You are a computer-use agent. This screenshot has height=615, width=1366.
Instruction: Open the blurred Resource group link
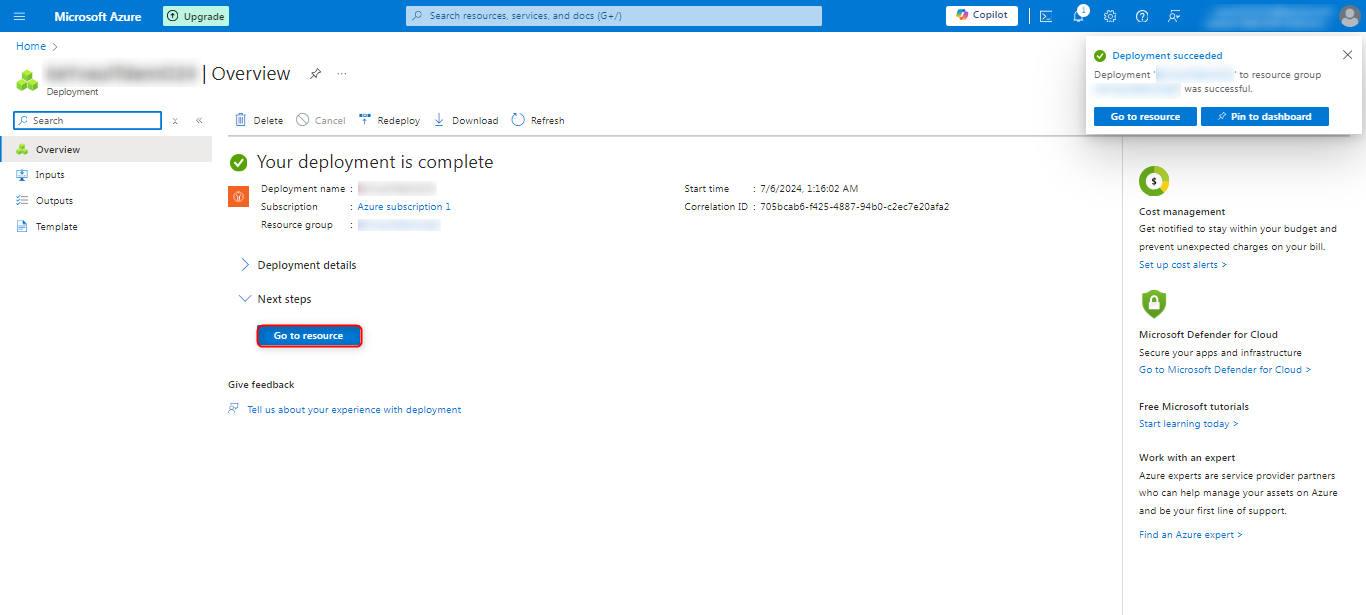[399, 225]
